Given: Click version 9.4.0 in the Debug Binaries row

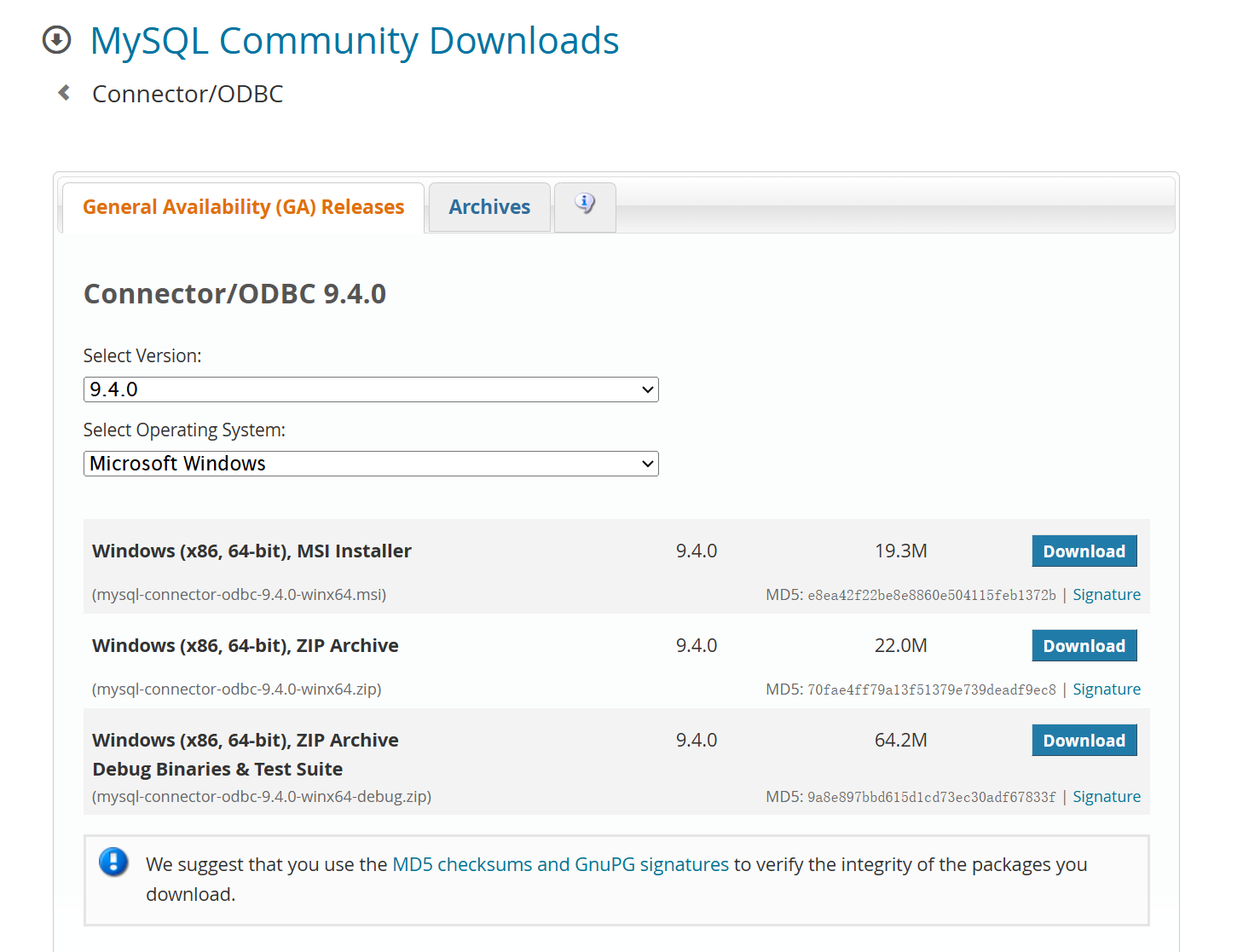Looking at the screenshot, I should [x=697, y=741].
